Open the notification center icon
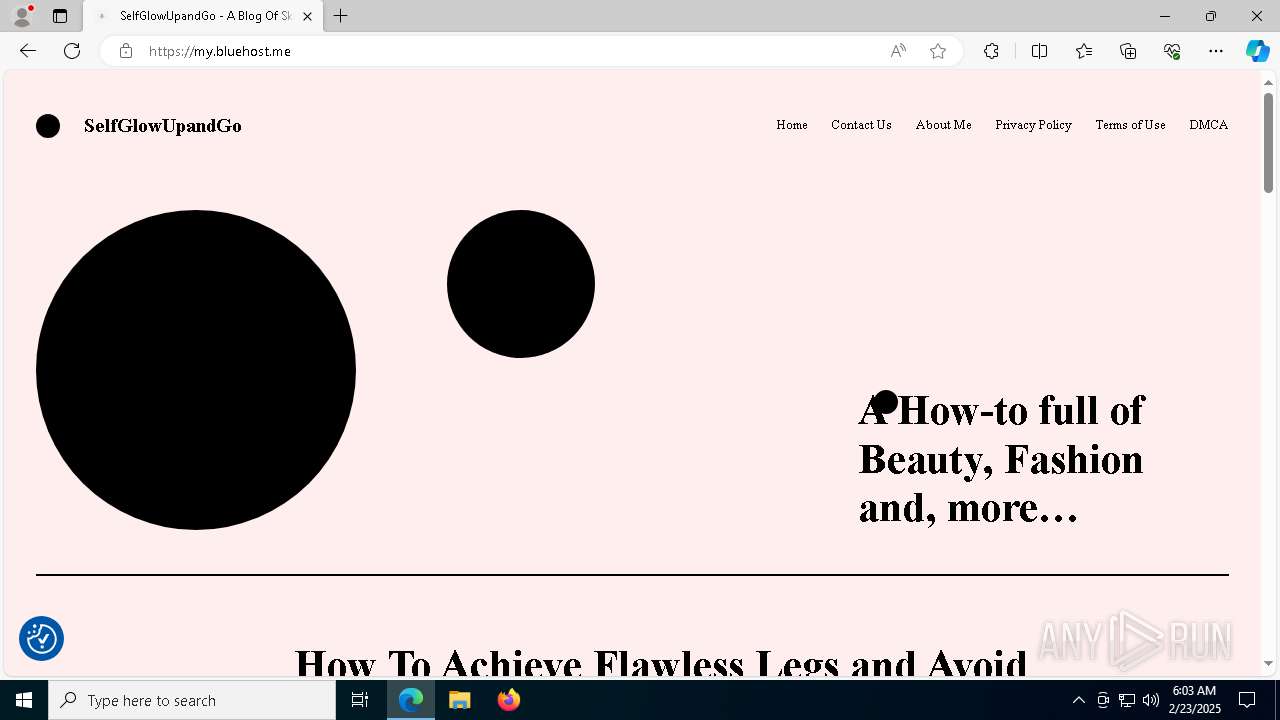Screen dimensions: 1280x720 1247,700
